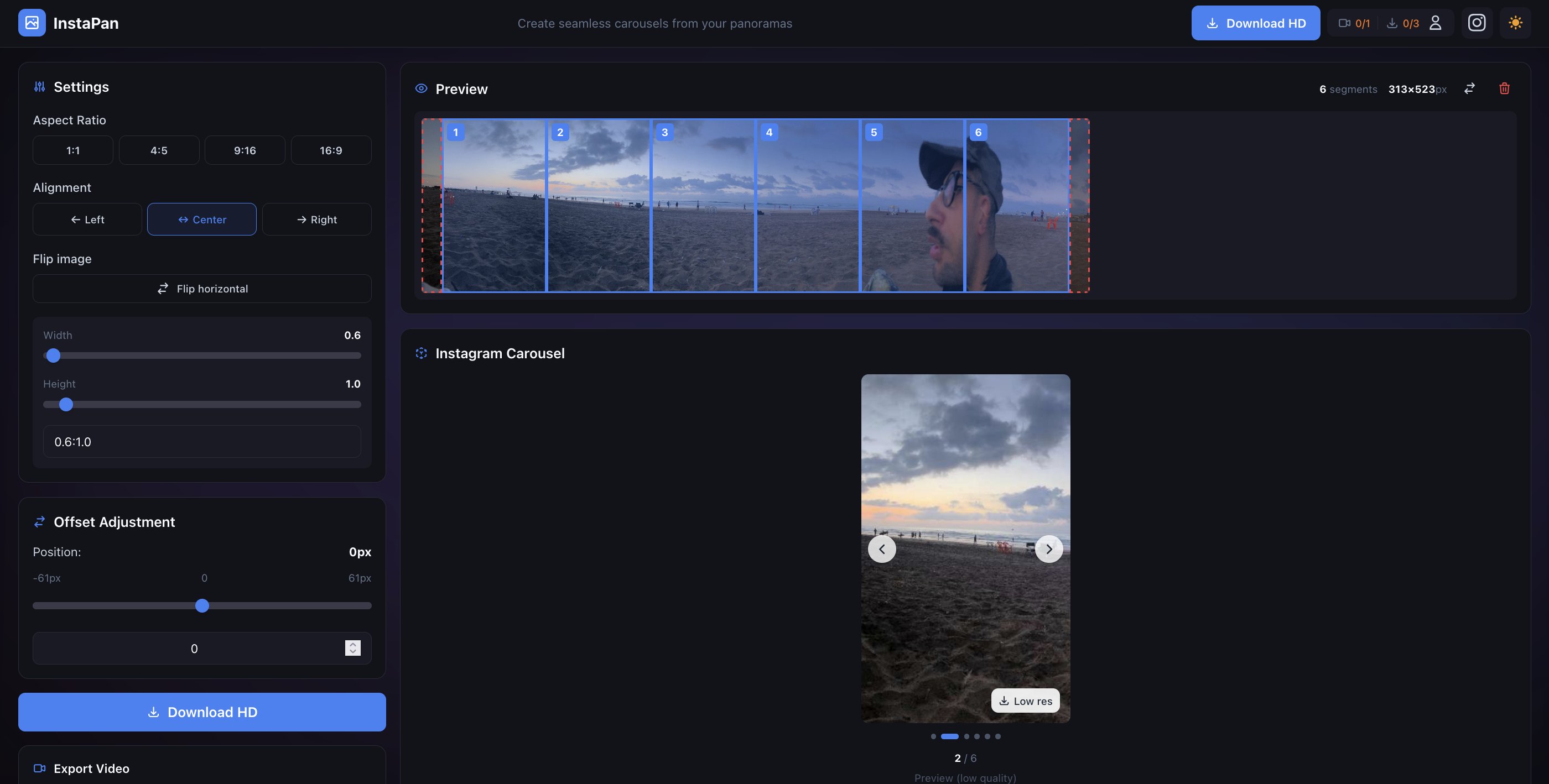Open carousel slide 3 via pagination dot

tap(966, 736)
